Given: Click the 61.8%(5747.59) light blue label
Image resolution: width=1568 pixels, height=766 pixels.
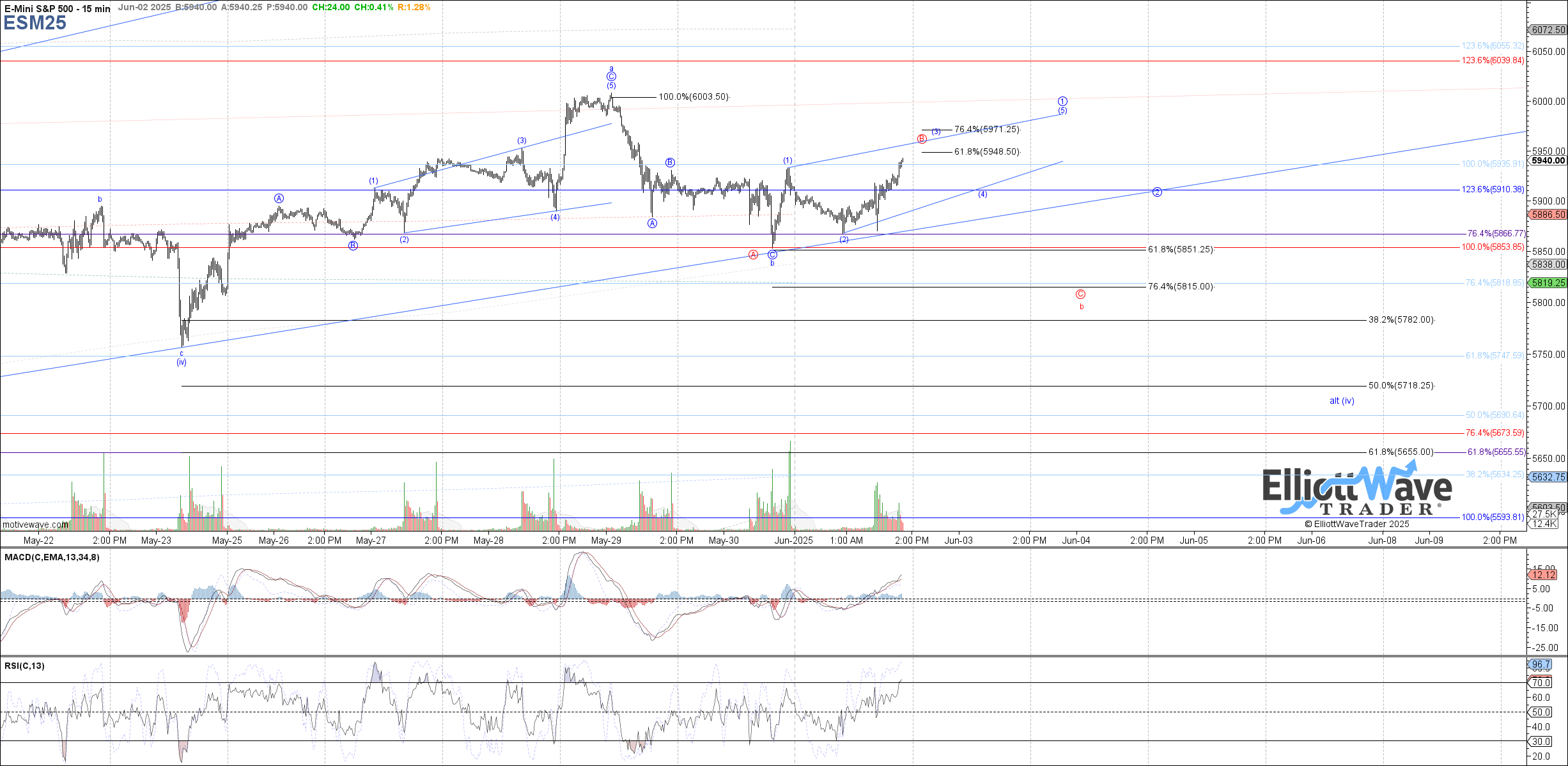Looking at the screenshot, I should (x=1495, y=356).
